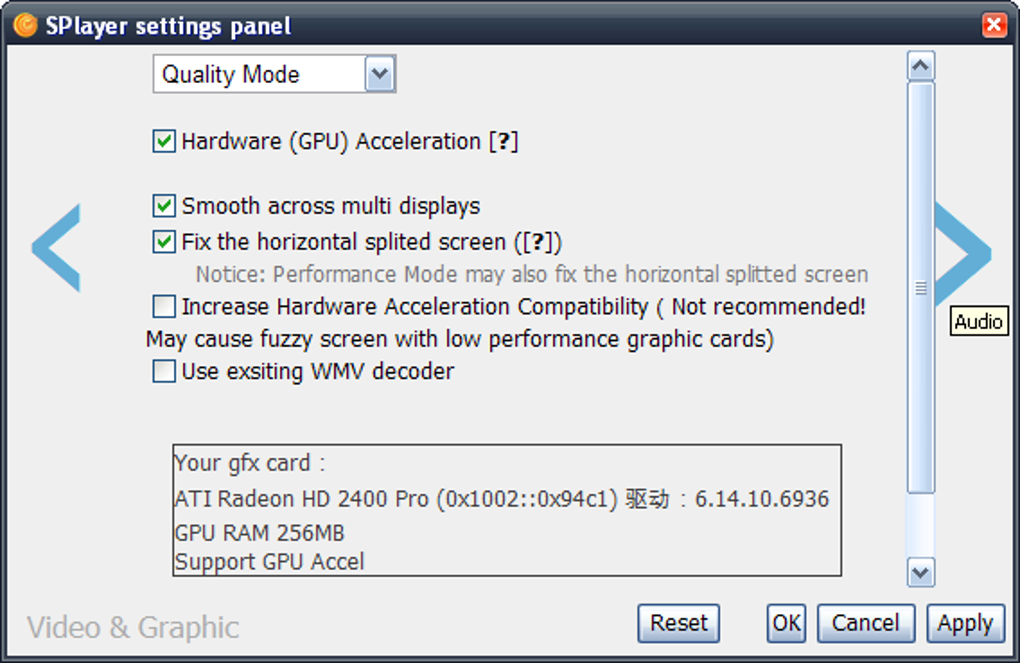Click the SPlayer logo in title bar
The width and height of the screenshot is (1020, 663).
25,25
